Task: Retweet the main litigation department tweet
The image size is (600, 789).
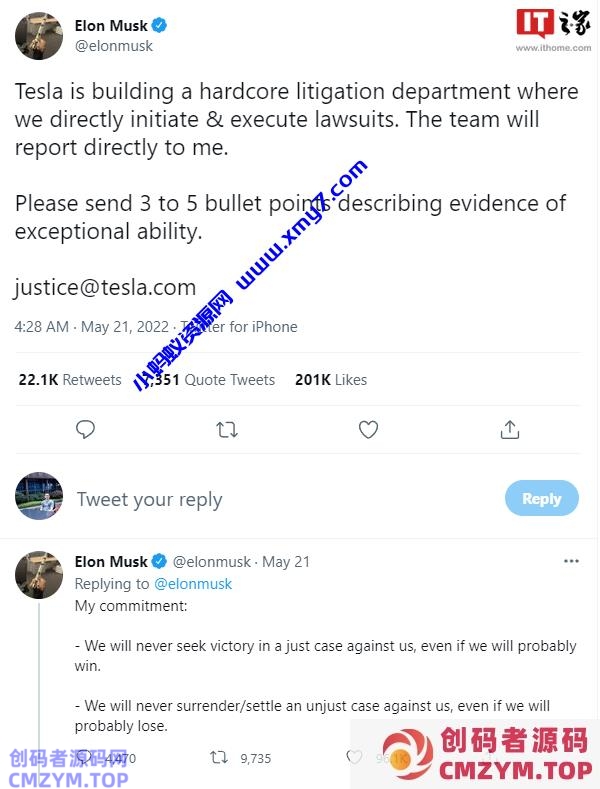Action: click(227, 429)
